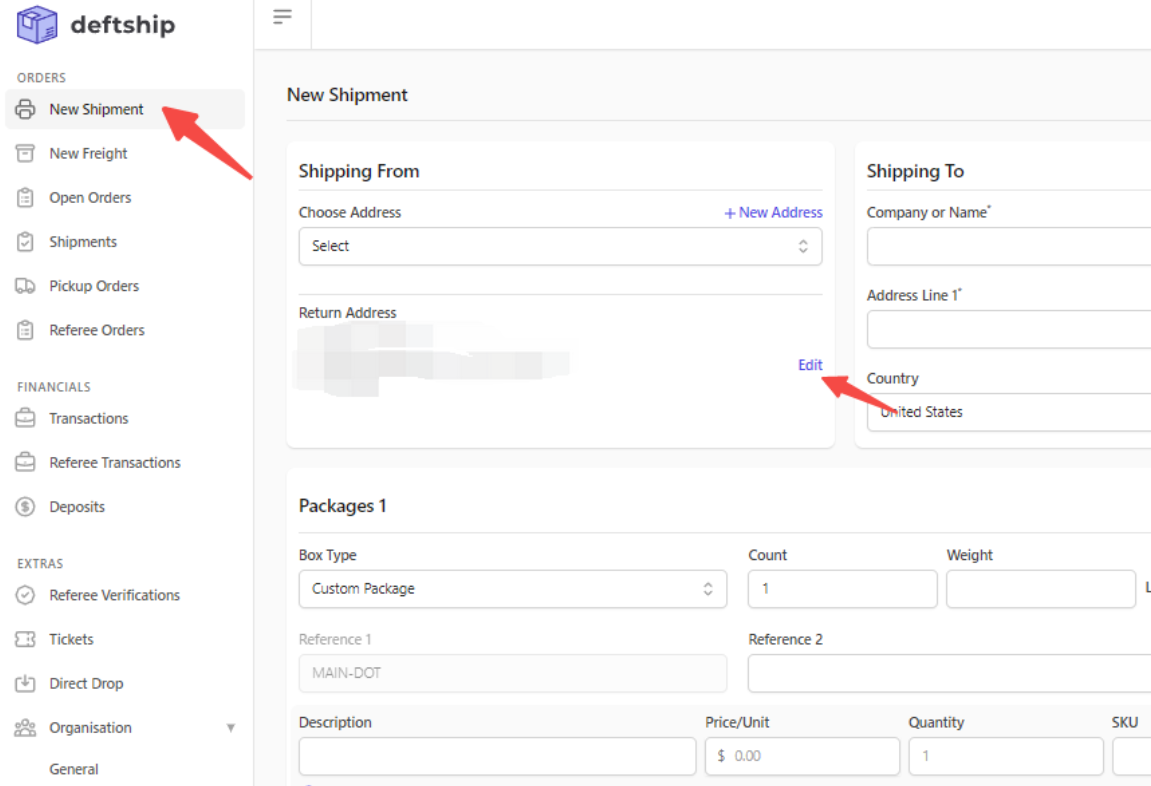Open the Box Type dropdown
This screenshot has height=786, width=1151.
(512, 588)
